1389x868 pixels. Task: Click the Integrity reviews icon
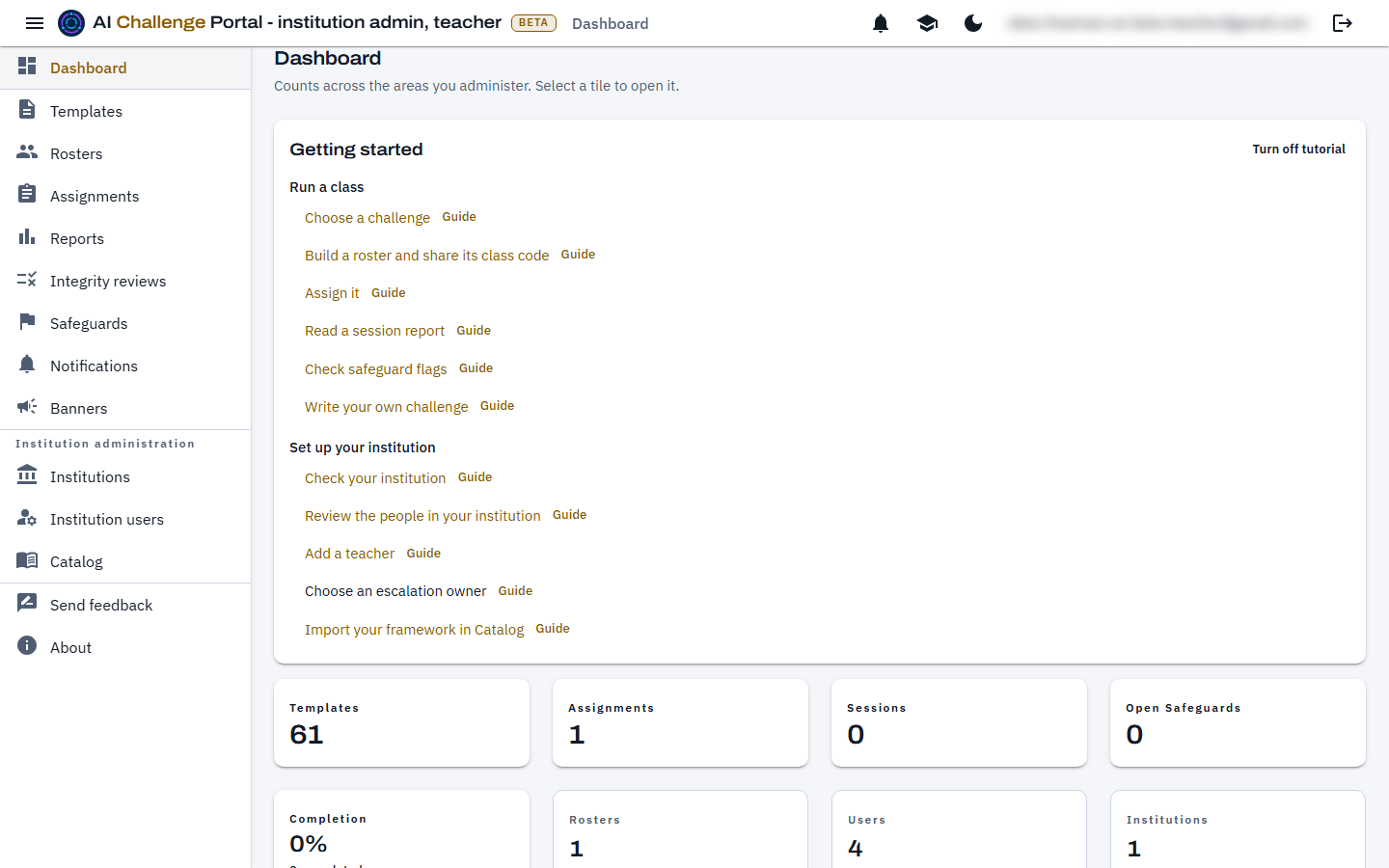(27, 280)
